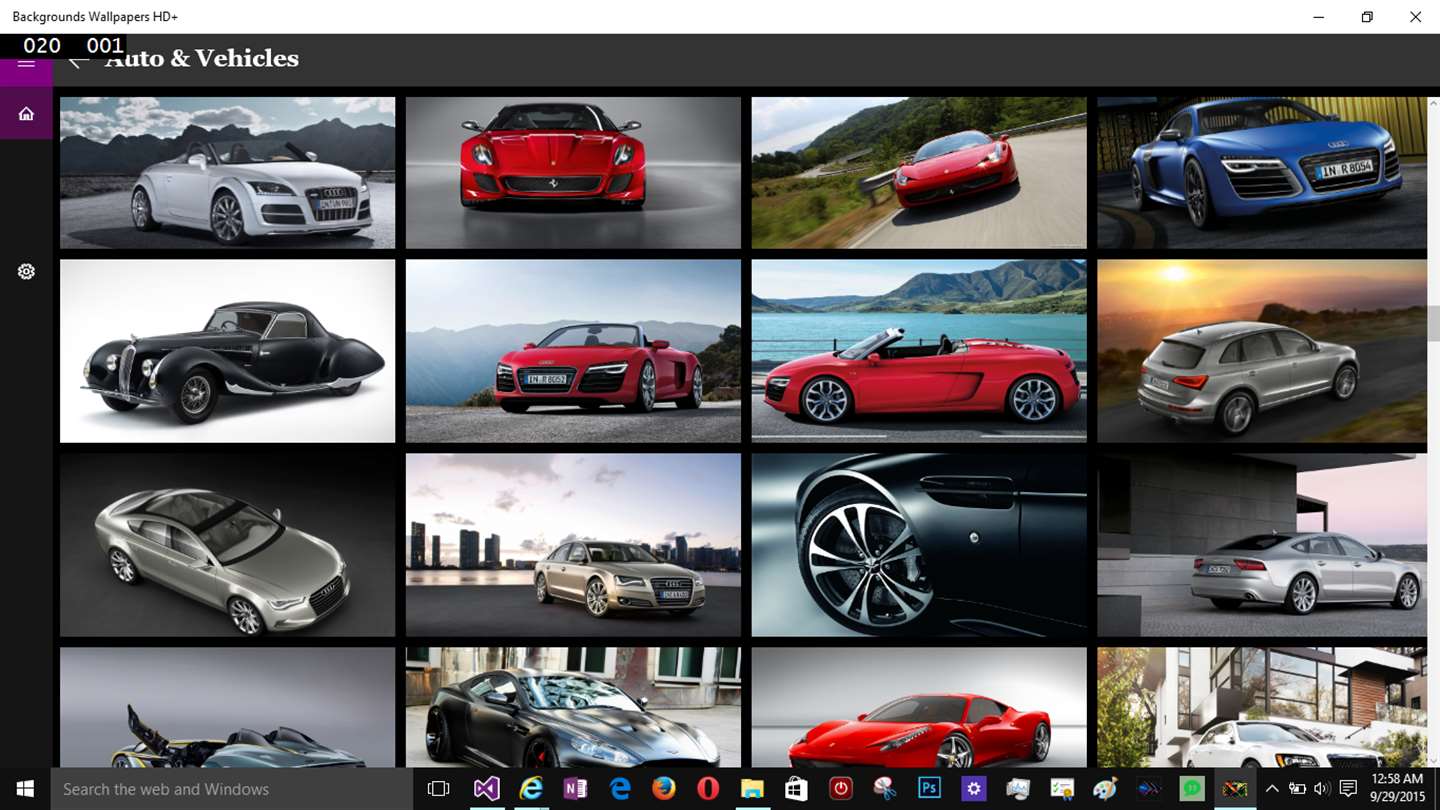Open OneNote from the taskbar
The height and width of the screenshot is (810, 1440).
pyautogui.click(x=575, y=789)
